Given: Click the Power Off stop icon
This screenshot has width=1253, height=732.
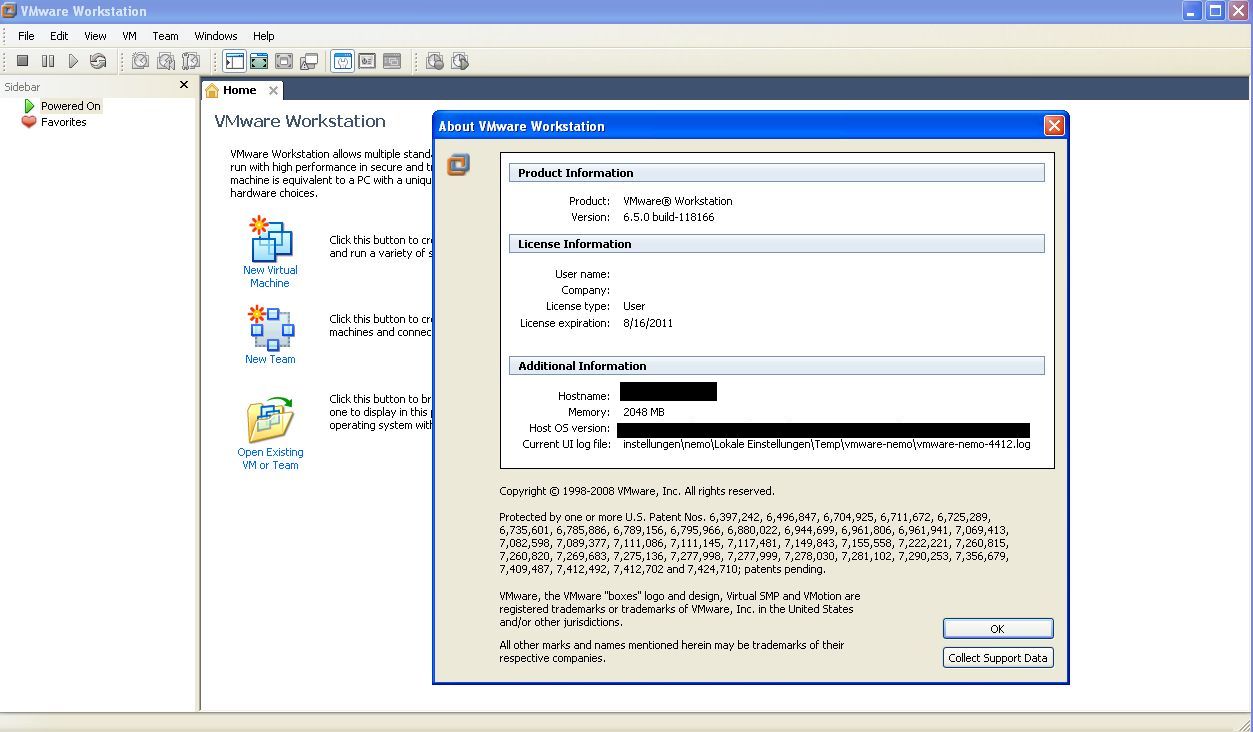Looking at the screenshot, I should 22,61.
